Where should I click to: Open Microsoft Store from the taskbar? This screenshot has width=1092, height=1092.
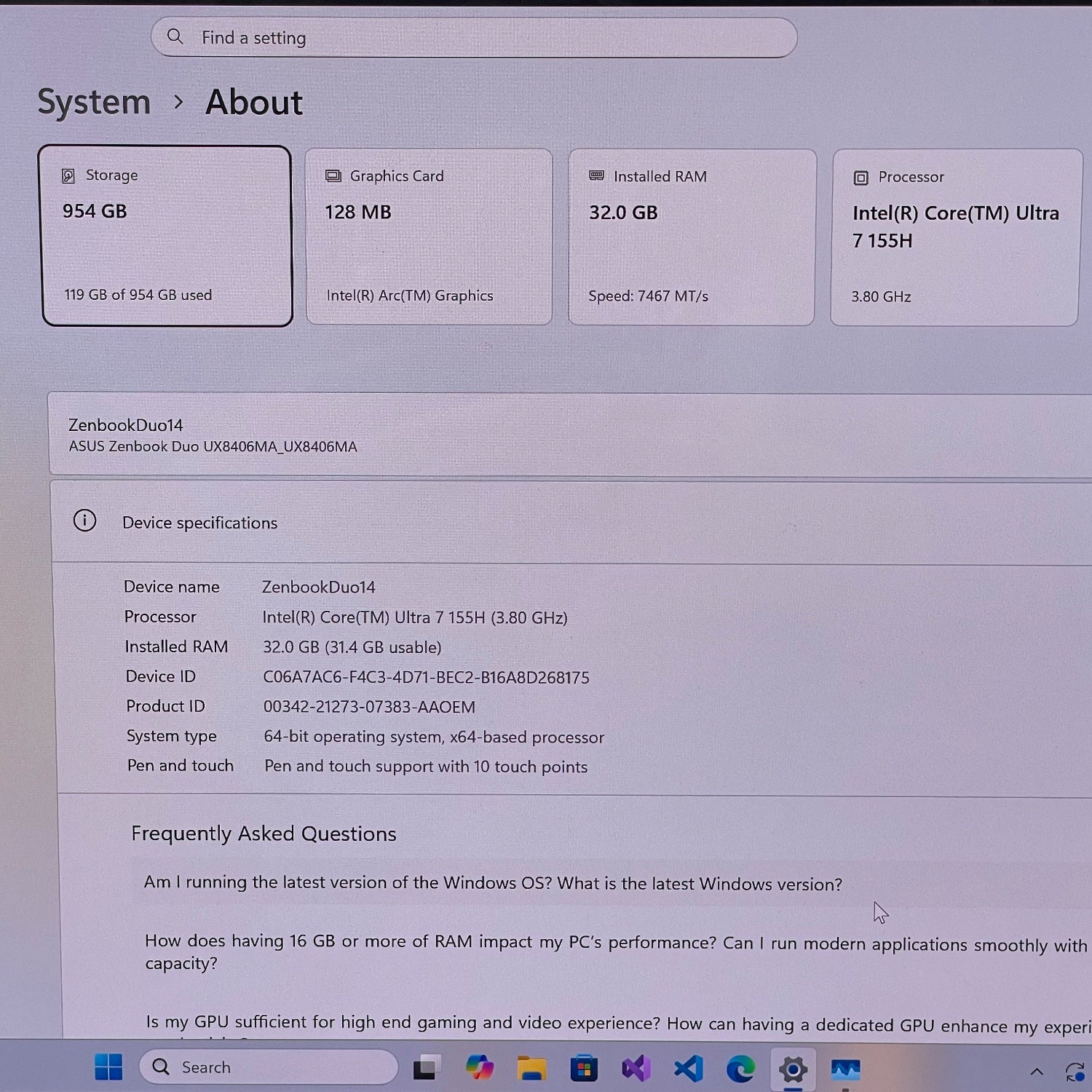584,1069
